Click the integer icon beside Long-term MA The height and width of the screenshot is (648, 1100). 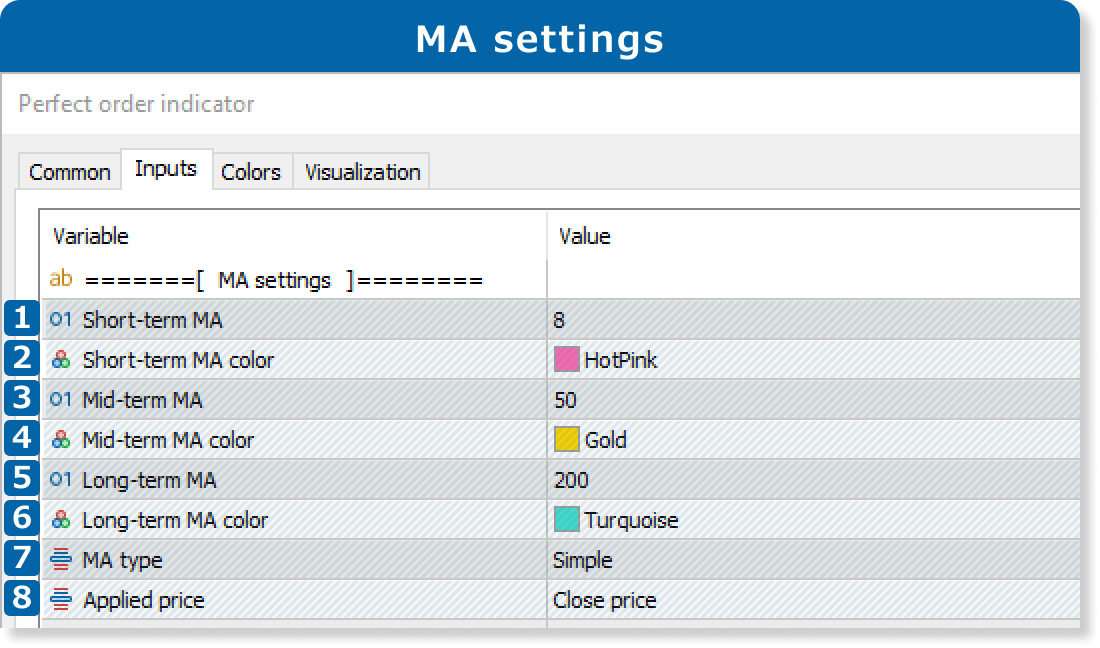(x=61, y=480)
